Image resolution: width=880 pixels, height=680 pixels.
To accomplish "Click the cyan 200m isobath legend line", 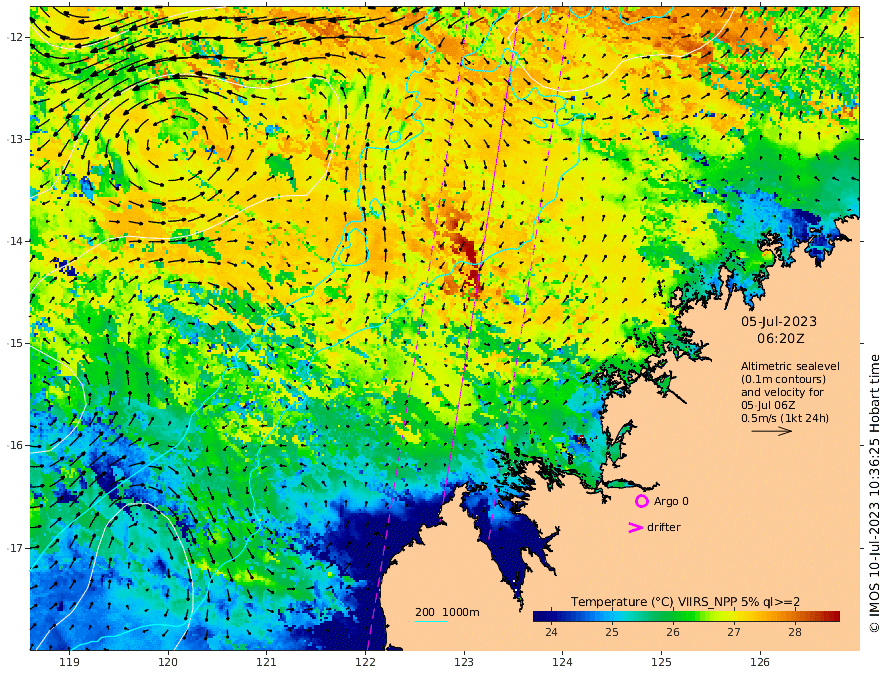I will pos(431,621).
